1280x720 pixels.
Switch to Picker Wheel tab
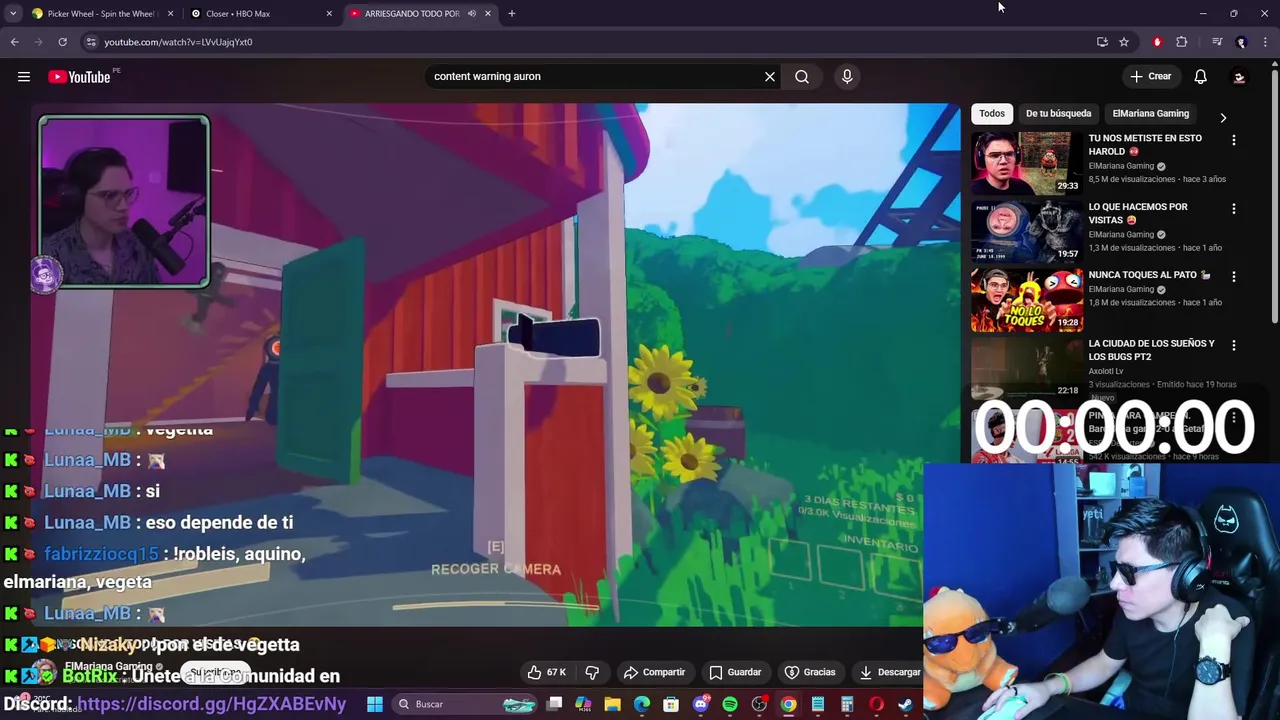[100, 14]
